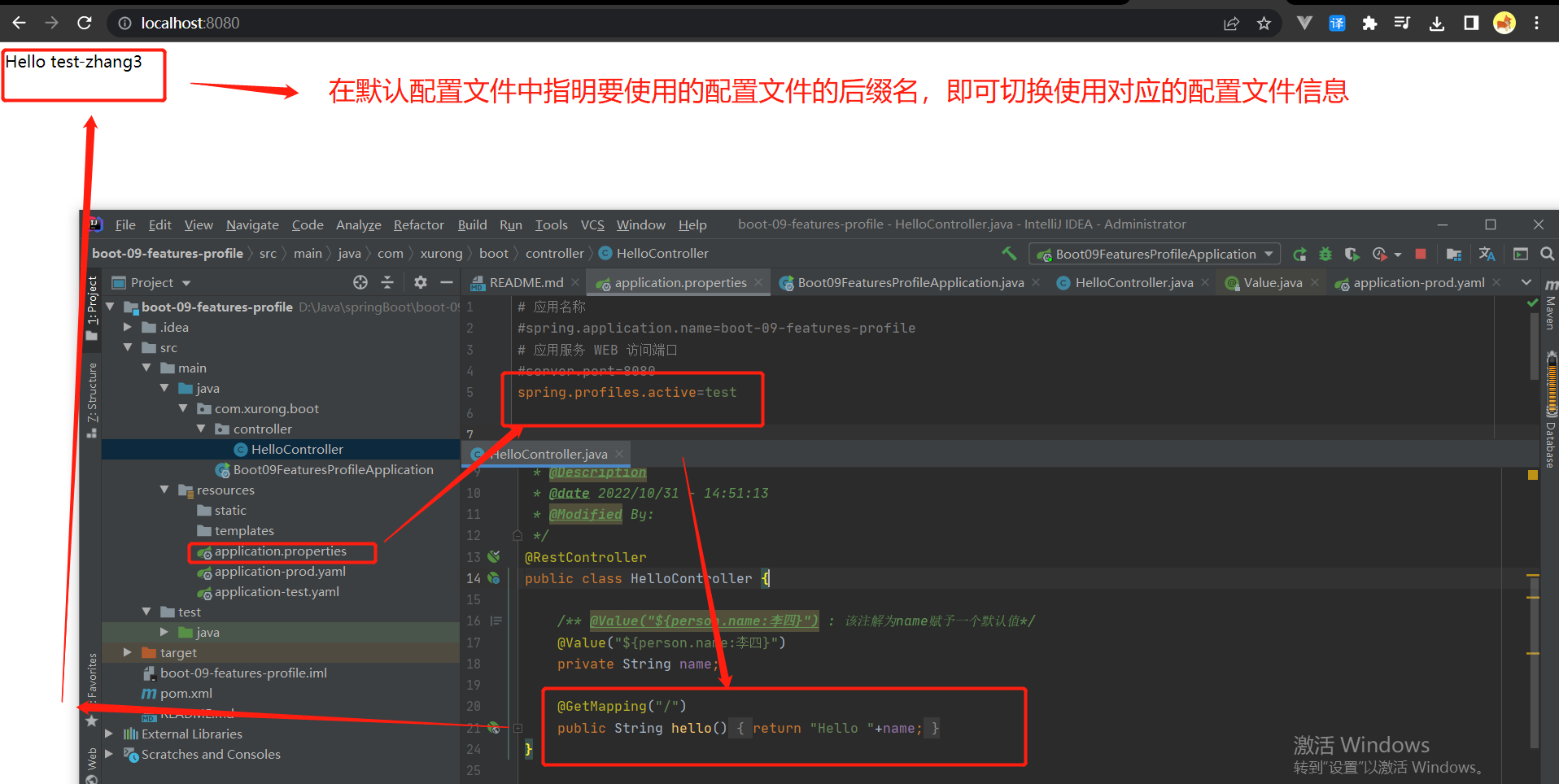The image size is (1559, 784).
Task: Reload the browser page
Action: 84,23
